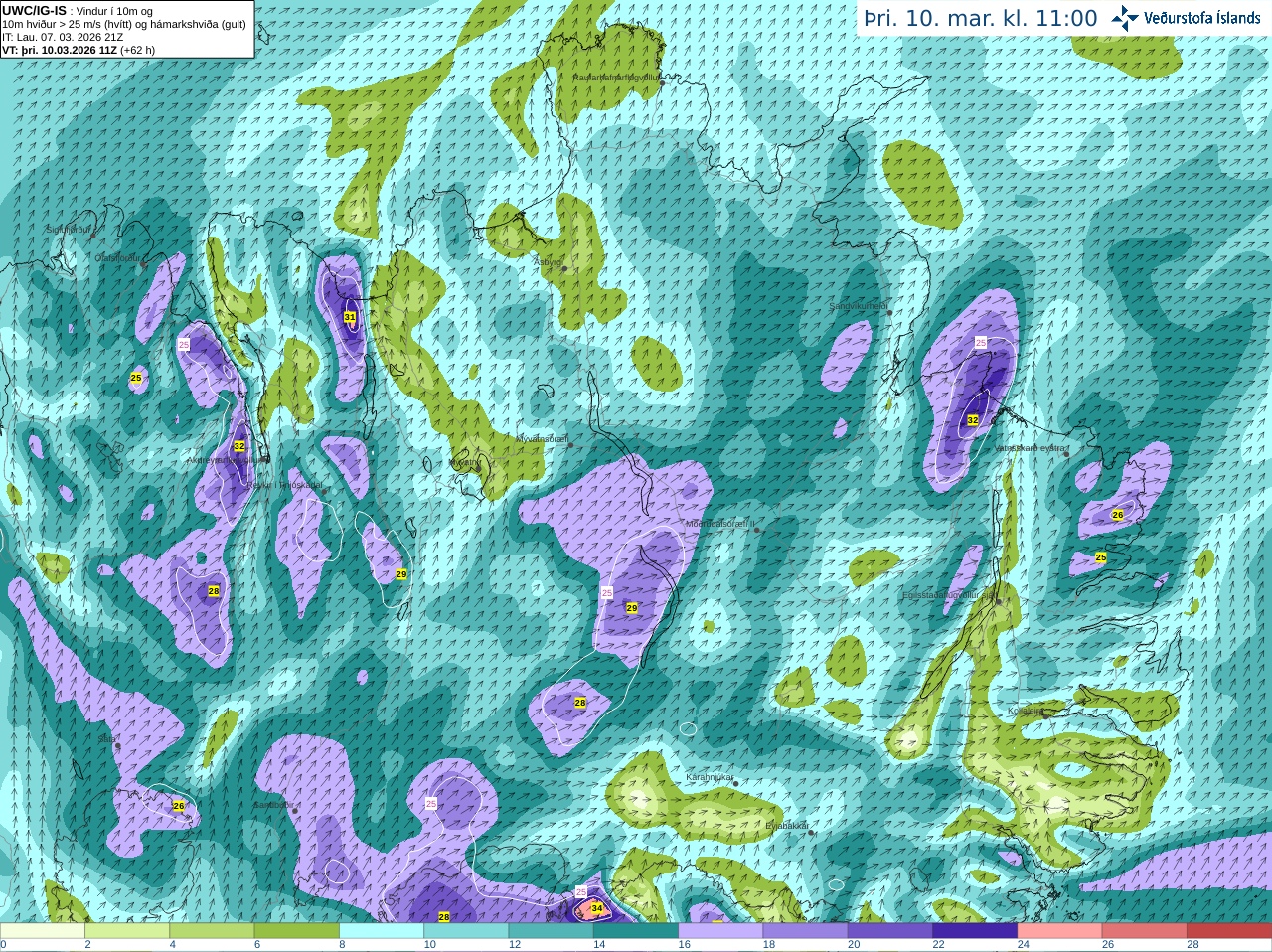Pick the 0–2 m/s pale yellow legend swatch
Screen dimensions: 1272x952
point(43,931)
